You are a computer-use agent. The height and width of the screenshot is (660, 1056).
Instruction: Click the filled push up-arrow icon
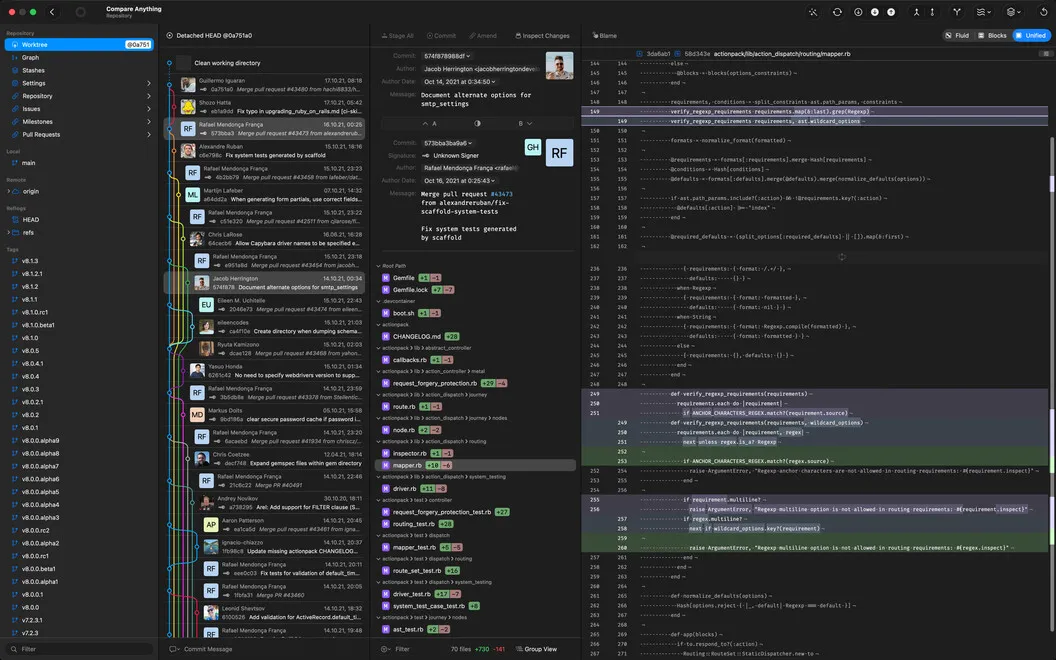click(x=891, y=12)
